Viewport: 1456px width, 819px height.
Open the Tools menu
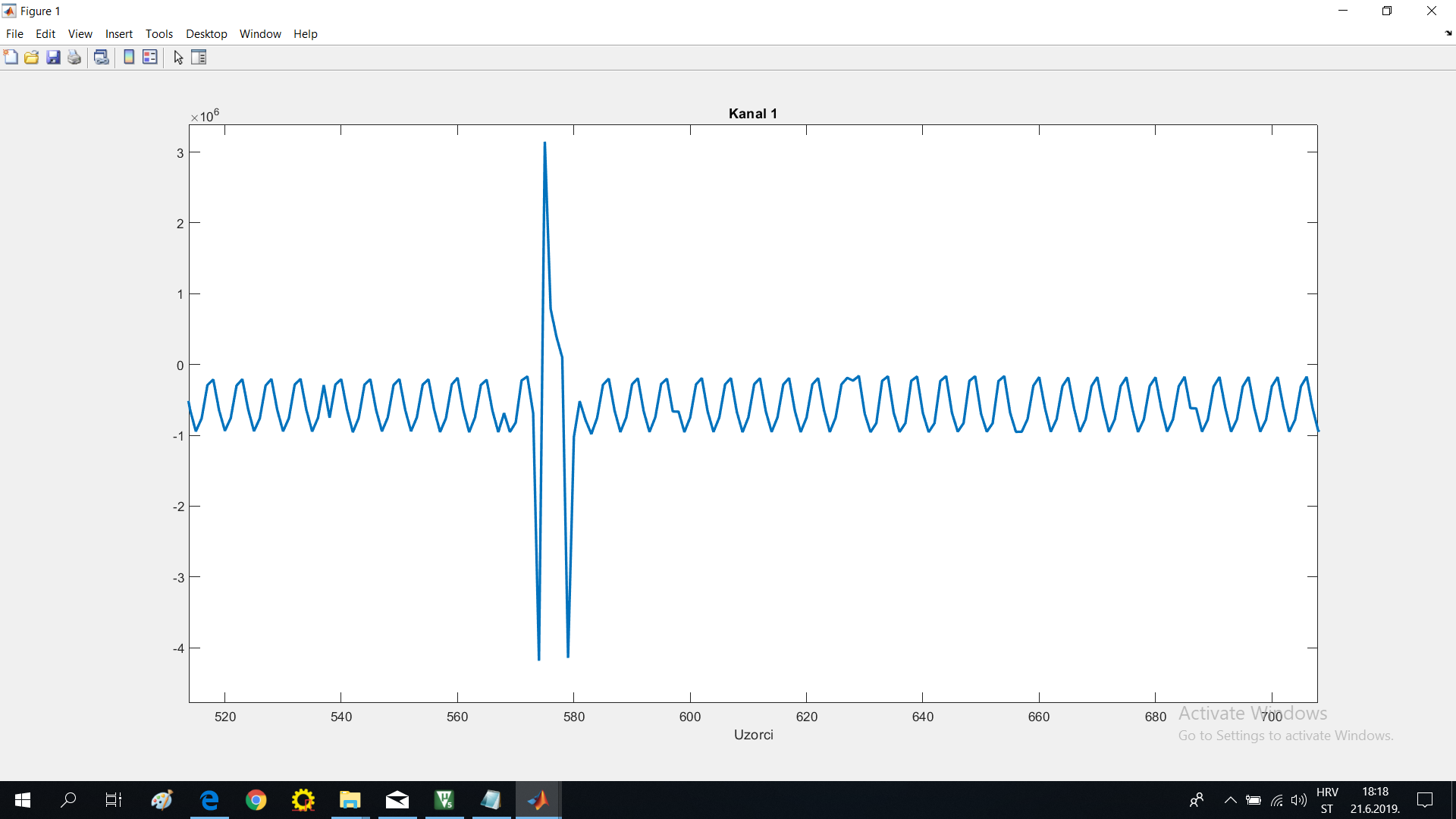[x=159, y=34]
